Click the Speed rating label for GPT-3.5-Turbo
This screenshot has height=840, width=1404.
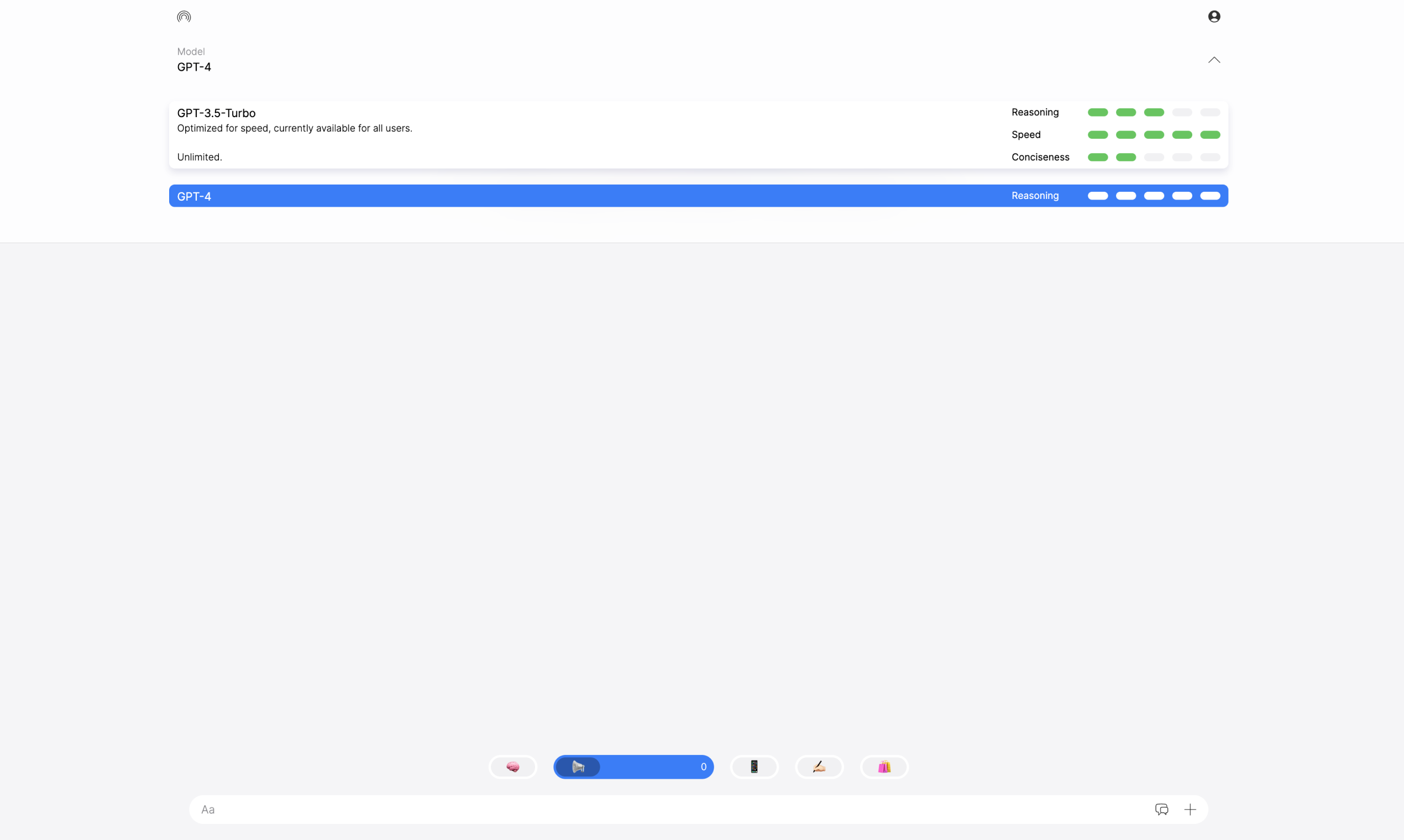pyautogui.click(x=1026, y=135)
